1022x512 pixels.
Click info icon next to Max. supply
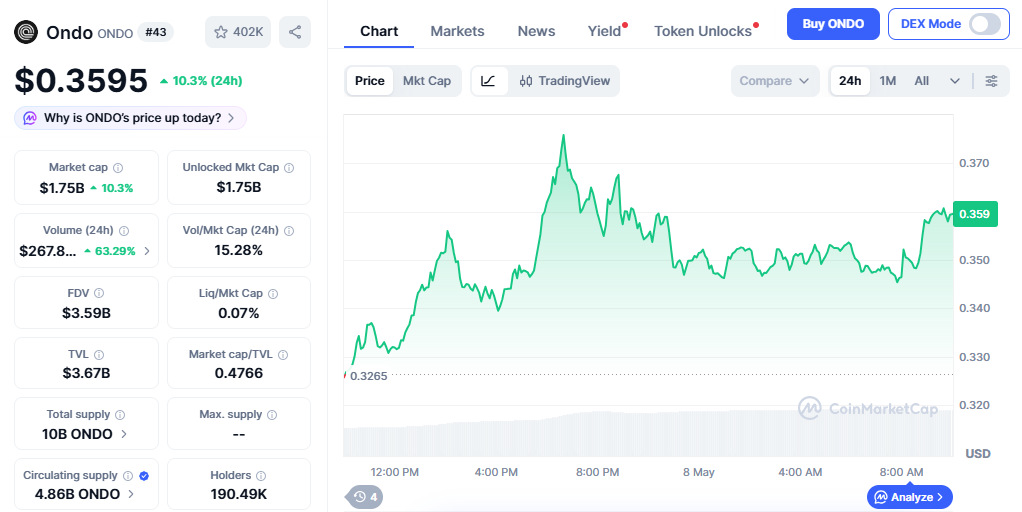(x=272, y=415)
